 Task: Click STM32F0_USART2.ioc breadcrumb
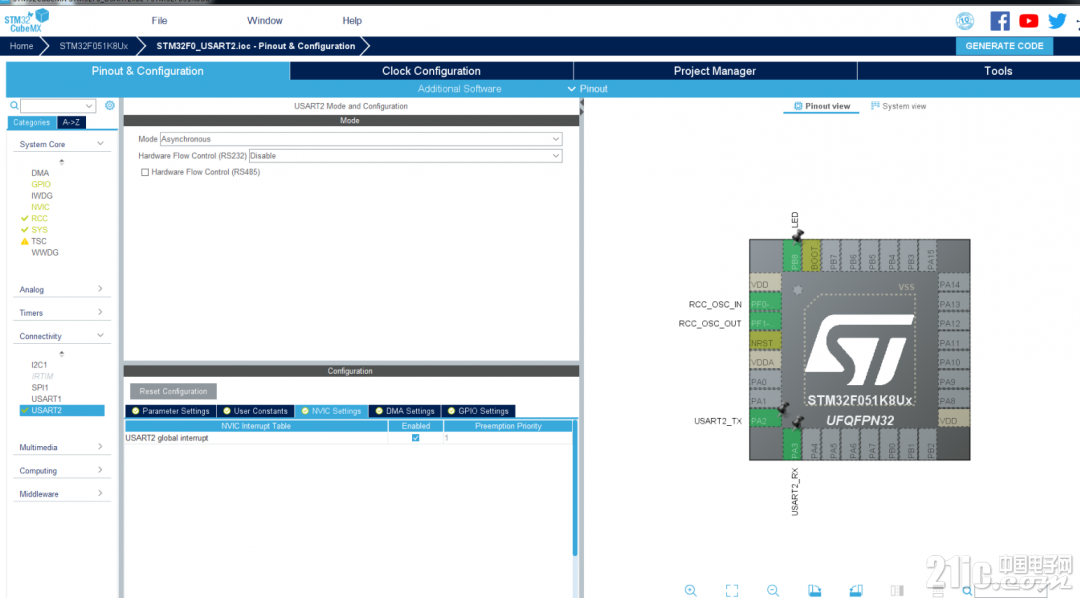click(256, 46)
